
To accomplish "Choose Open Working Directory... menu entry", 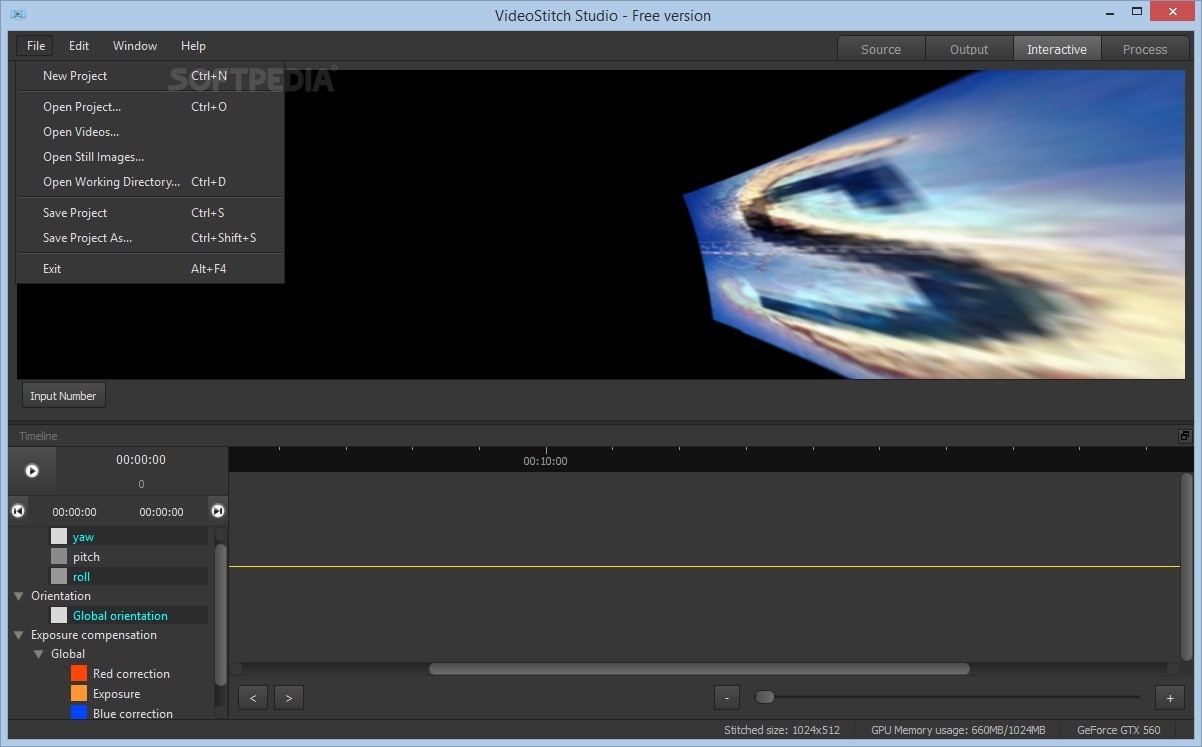I will coord(150,182).
